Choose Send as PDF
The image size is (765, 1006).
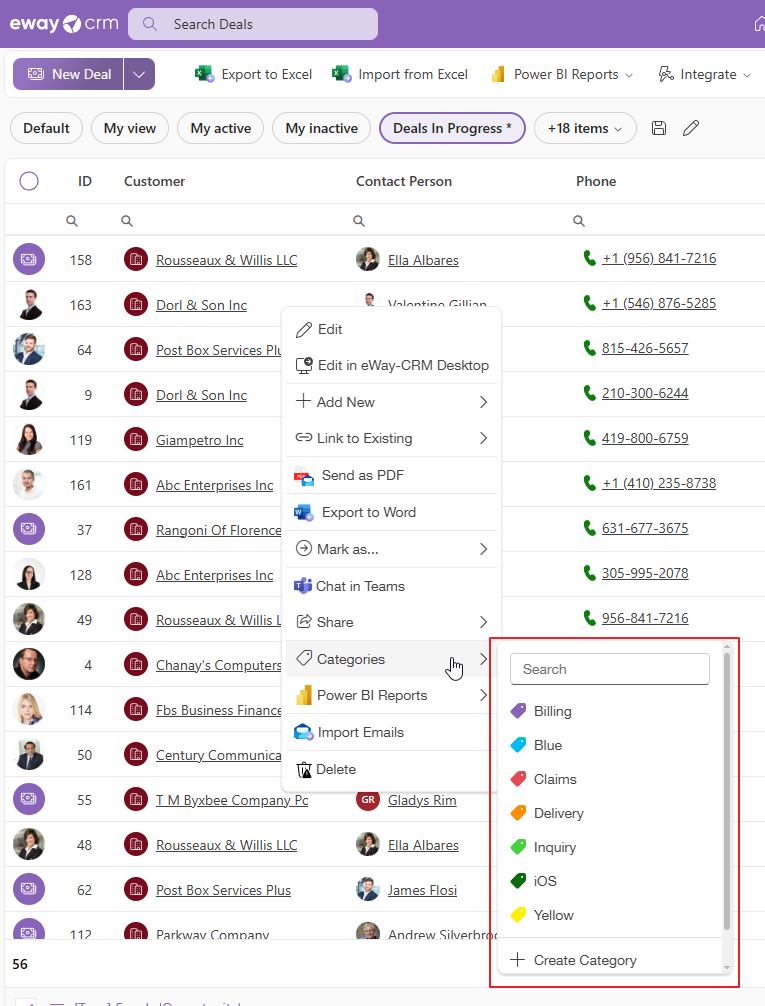[391, 475]
